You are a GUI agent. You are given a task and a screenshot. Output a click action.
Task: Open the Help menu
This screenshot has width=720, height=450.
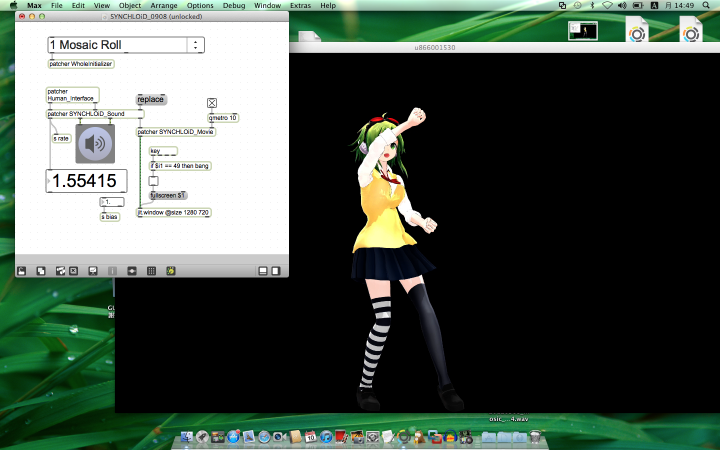coord(328,6)
